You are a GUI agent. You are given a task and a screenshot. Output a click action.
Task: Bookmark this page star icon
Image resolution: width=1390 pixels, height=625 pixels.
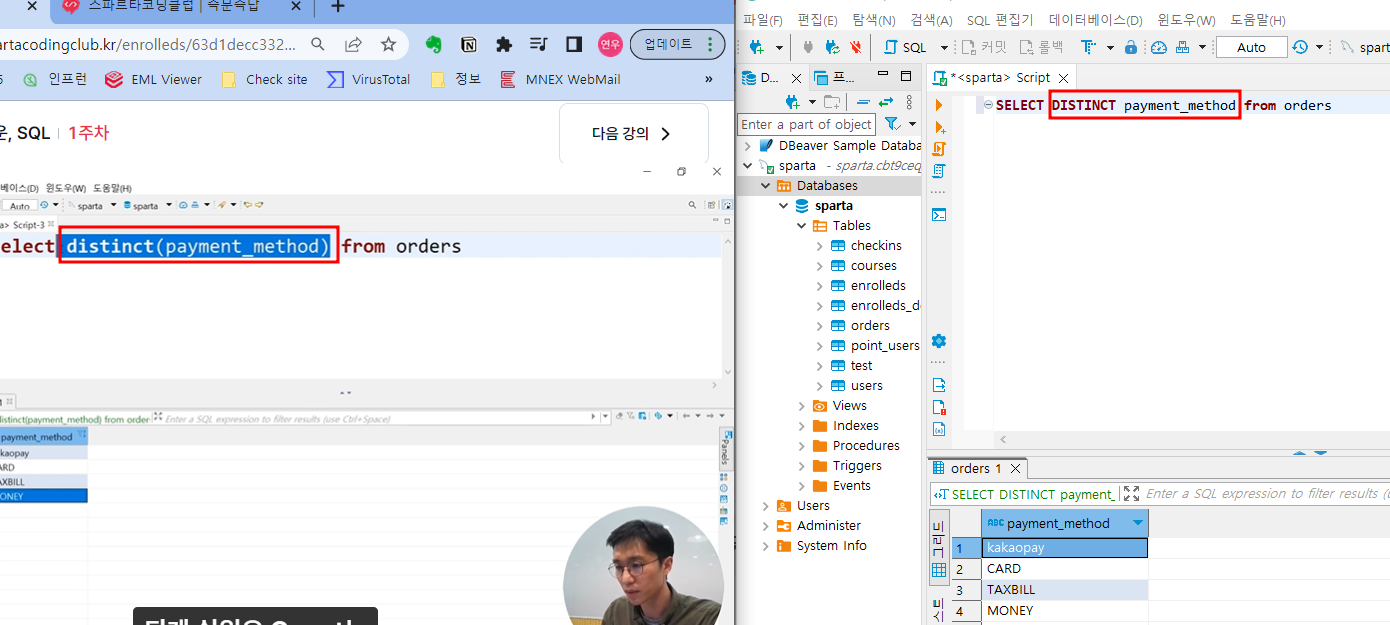388,45
